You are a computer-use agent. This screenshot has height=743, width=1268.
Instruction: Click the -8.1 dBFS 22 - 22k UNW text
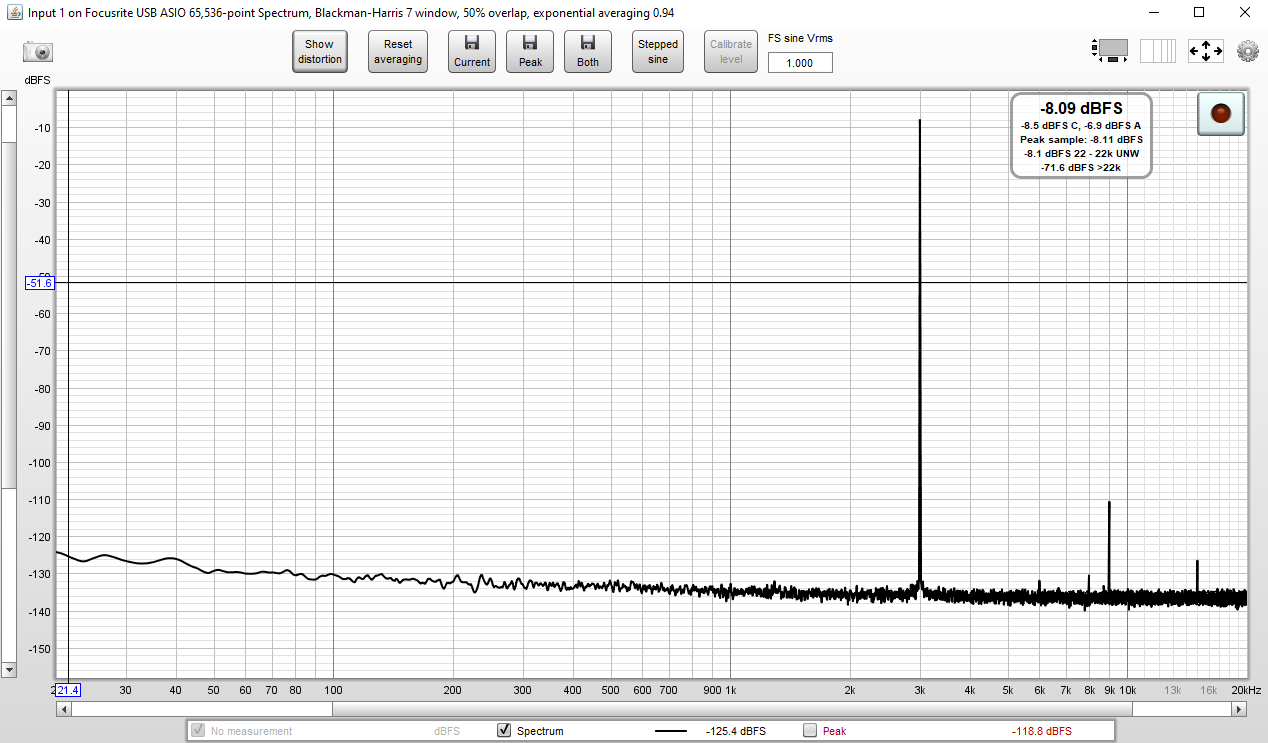pos(1081,153)
